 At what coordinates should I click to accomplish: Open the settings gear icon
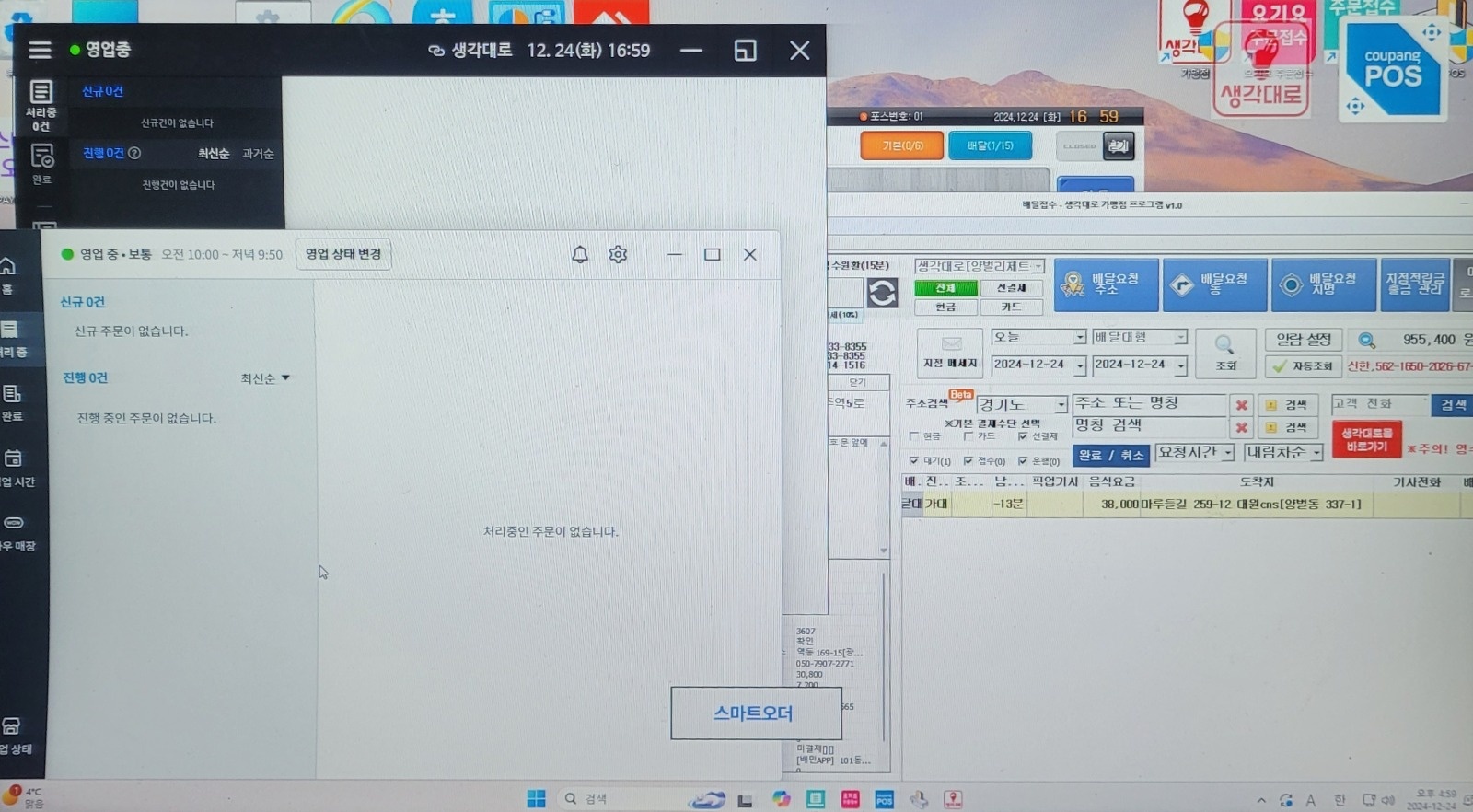[x=618, y=254]
